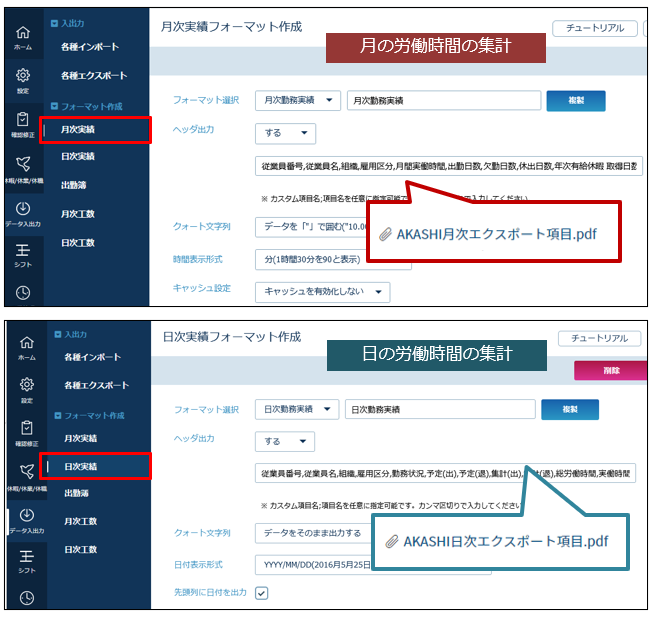This screenshot has height=618, width=653.
Task: Click the 複製 button beside 月次勤務実績 name
Action: (x=576, y=101)
